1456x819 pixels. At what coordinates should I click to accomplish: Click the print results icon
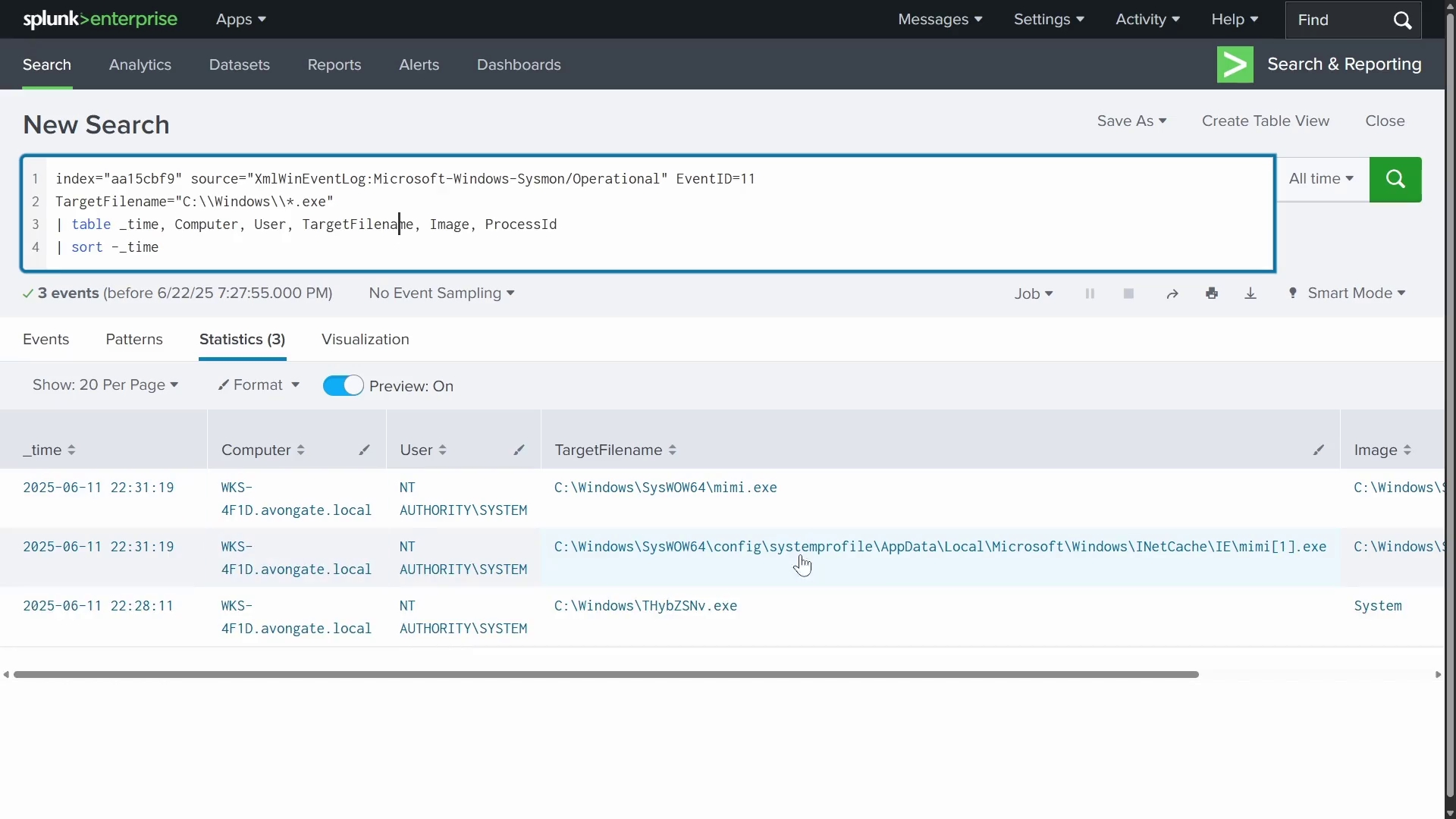1212,294
